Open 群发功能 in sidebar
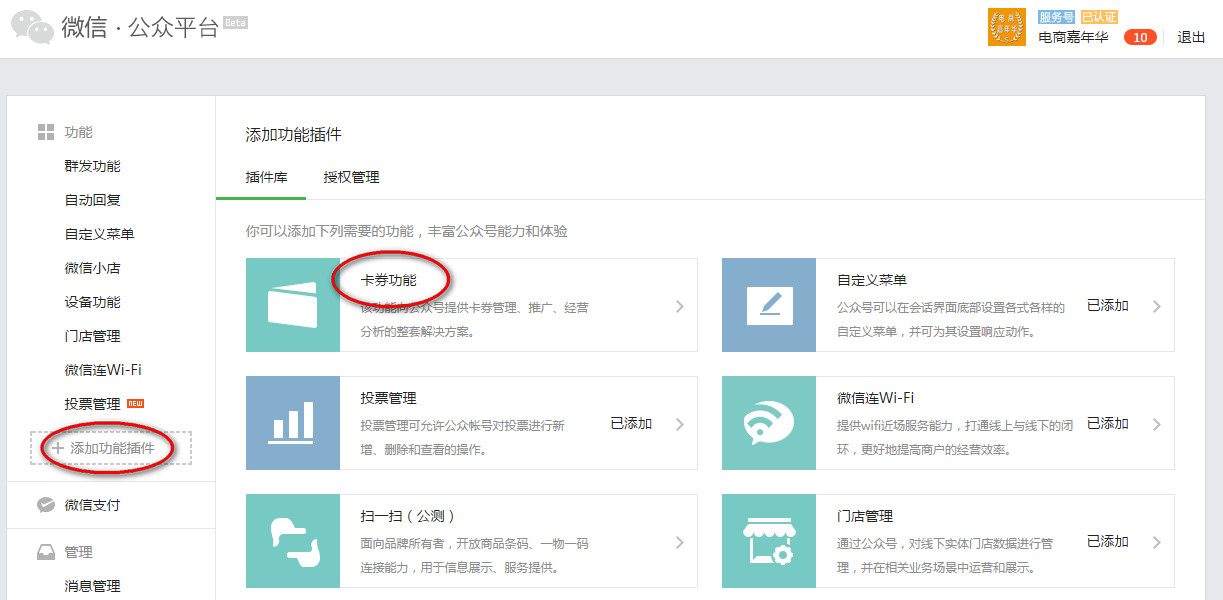Image resolution: width=1223 pixels, height=600 pixels. pyautogui.click(x=93, y=166)
